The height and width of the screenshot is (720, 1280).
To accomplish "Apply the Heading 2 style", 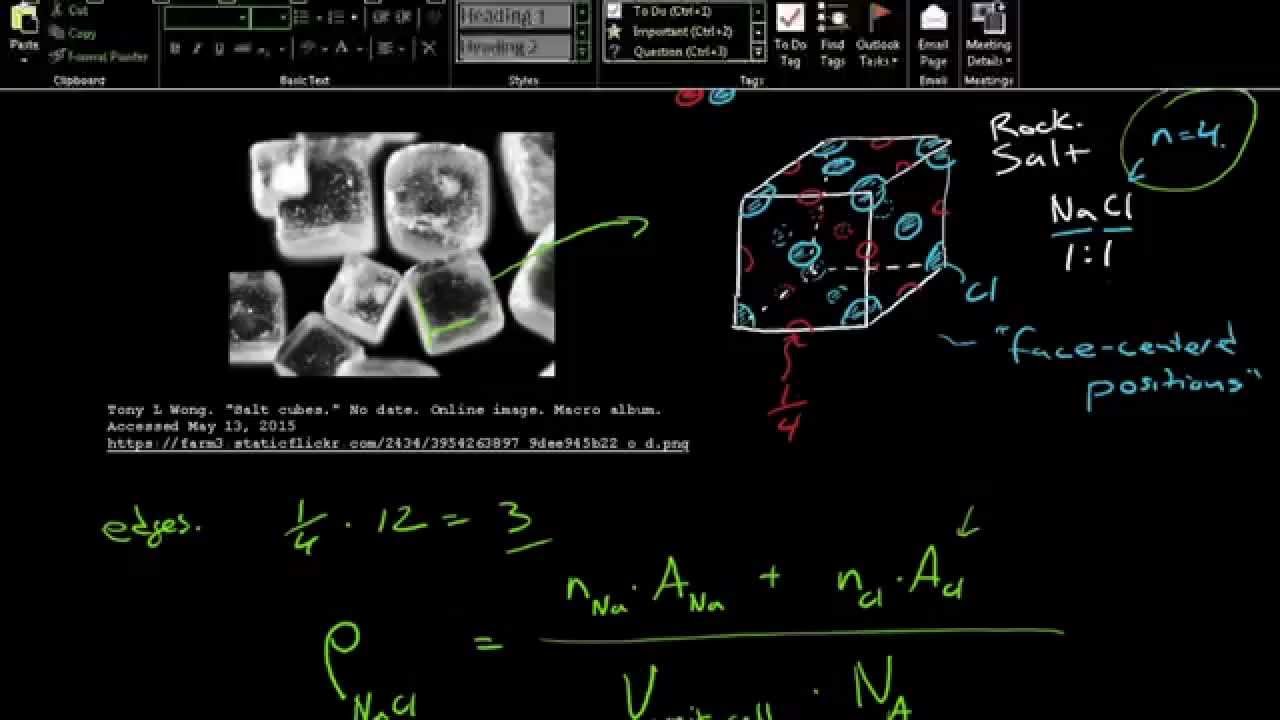I will 516,47.
